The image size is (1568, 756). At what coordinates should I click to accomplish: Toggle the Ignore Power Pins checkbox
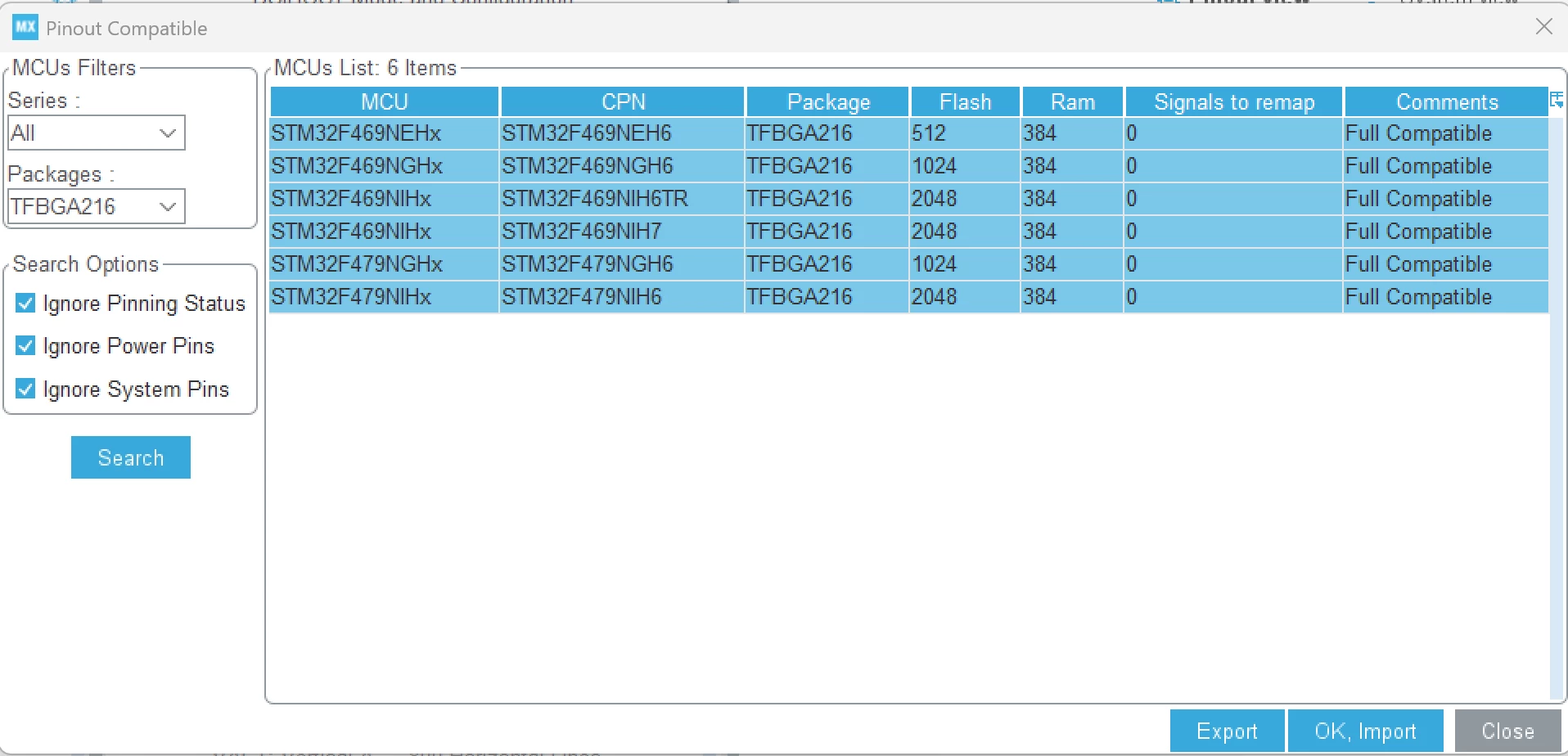pos(25,346)
